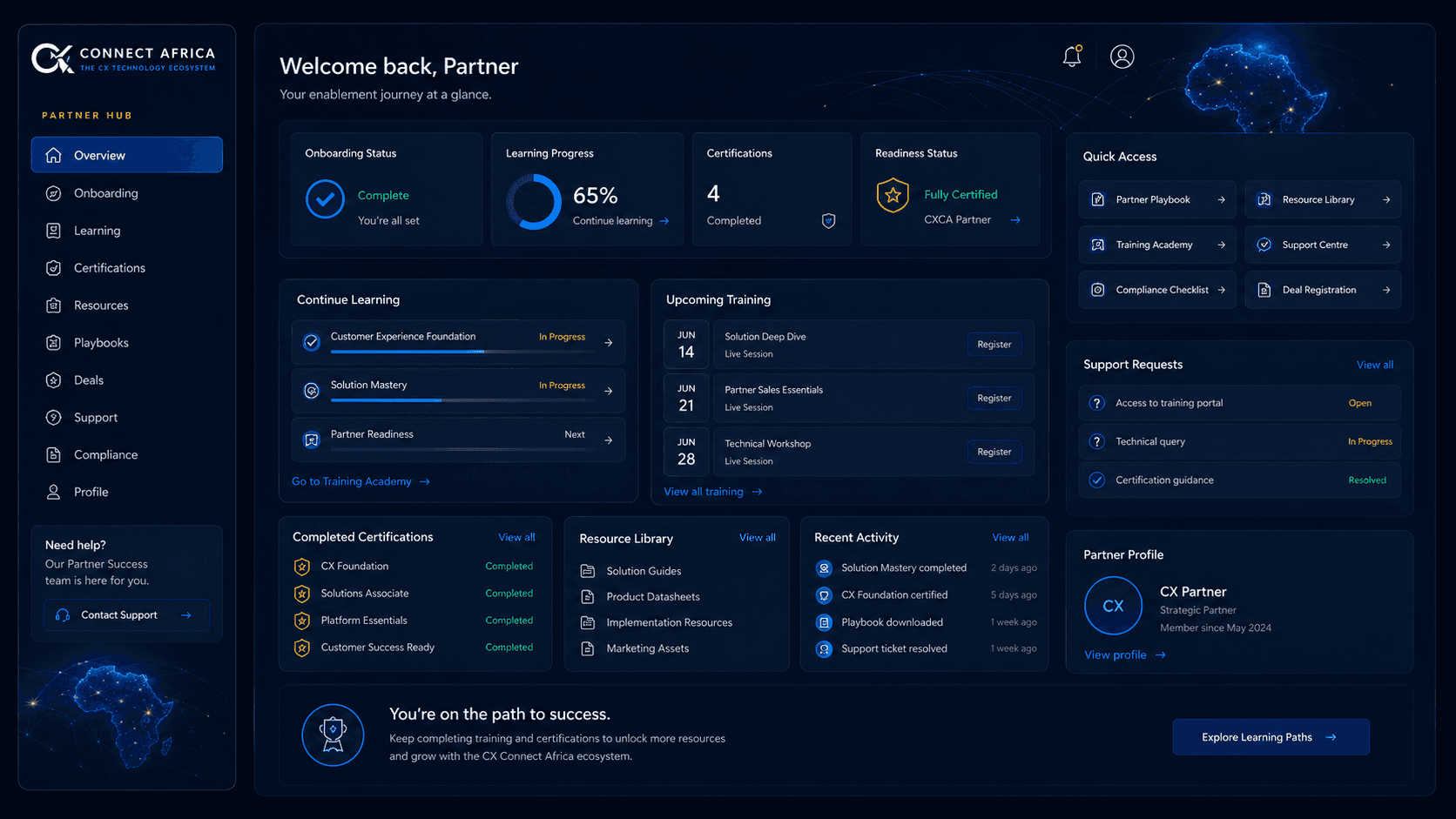Click the Solution Guides document icon
This screenshot has height=819, width=1456.
(588, 571)
